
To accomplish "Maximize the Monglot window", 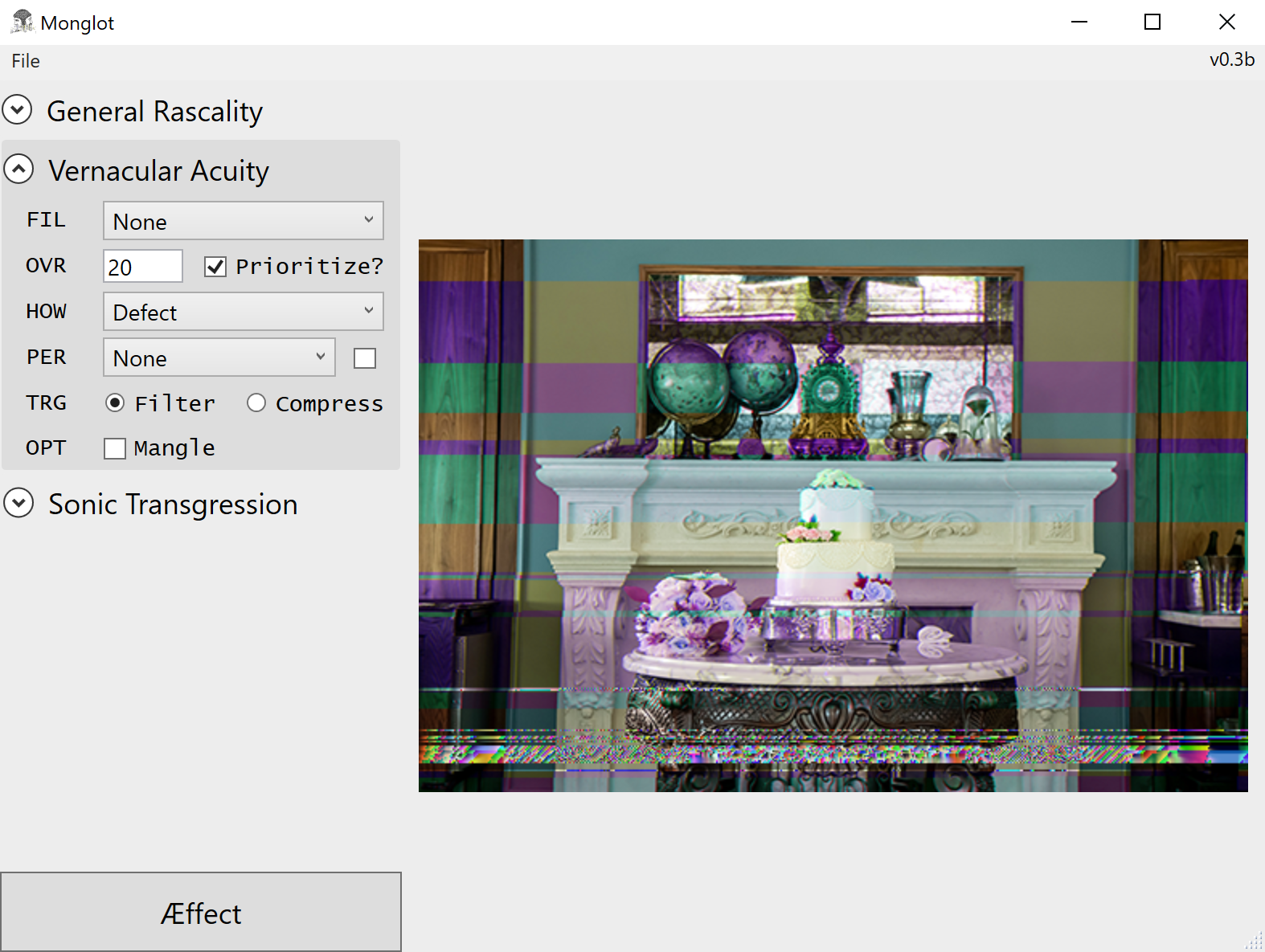I will coord(1152,22).
